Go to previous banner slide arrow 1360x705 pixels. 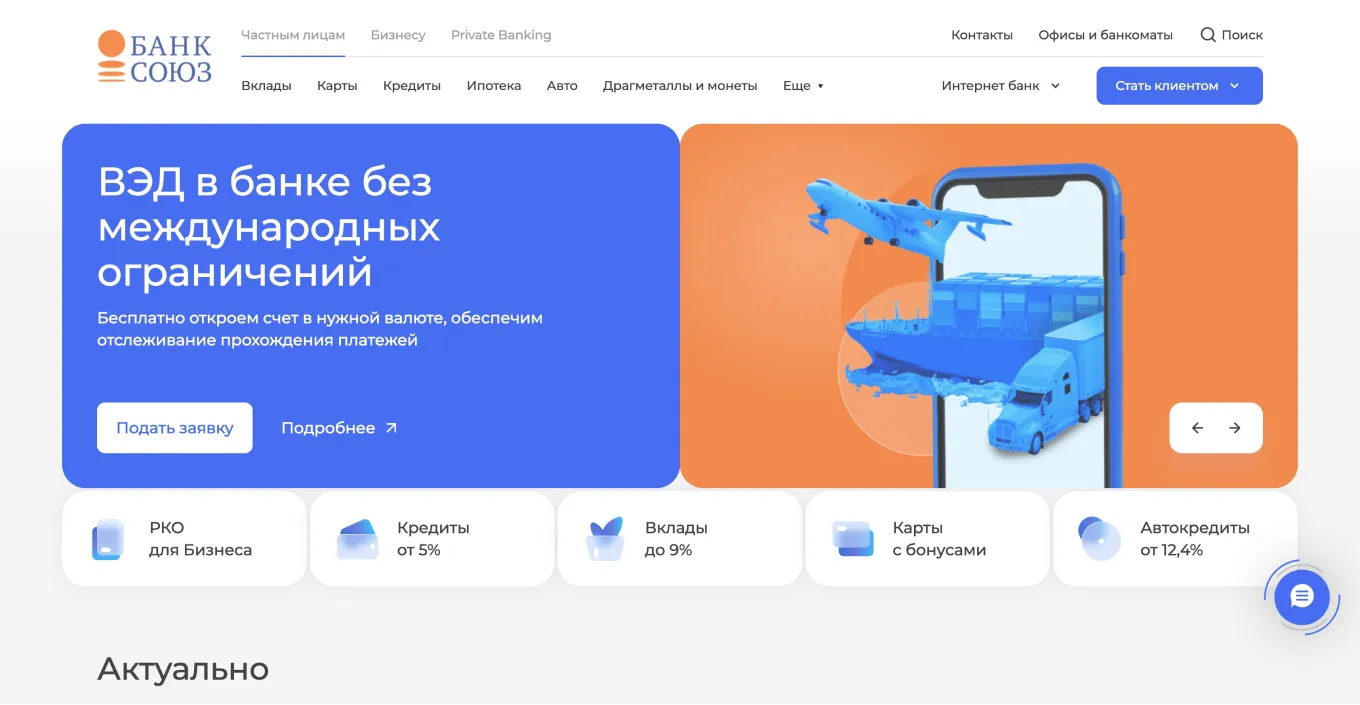click(x=1197, y=428)
